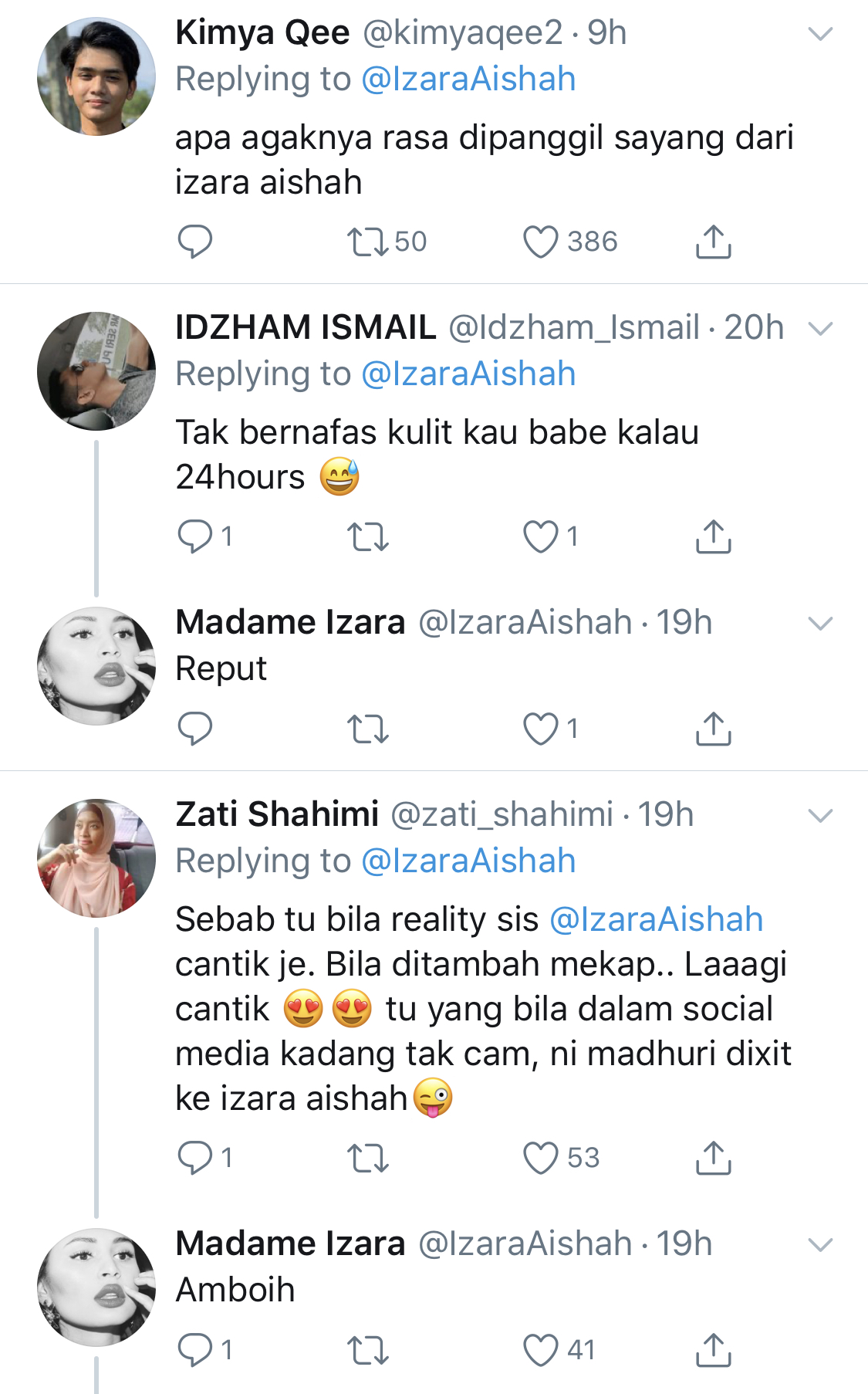
Task: Like Madame Izara's "Reput" reply
Action: (x=541, y=729)
